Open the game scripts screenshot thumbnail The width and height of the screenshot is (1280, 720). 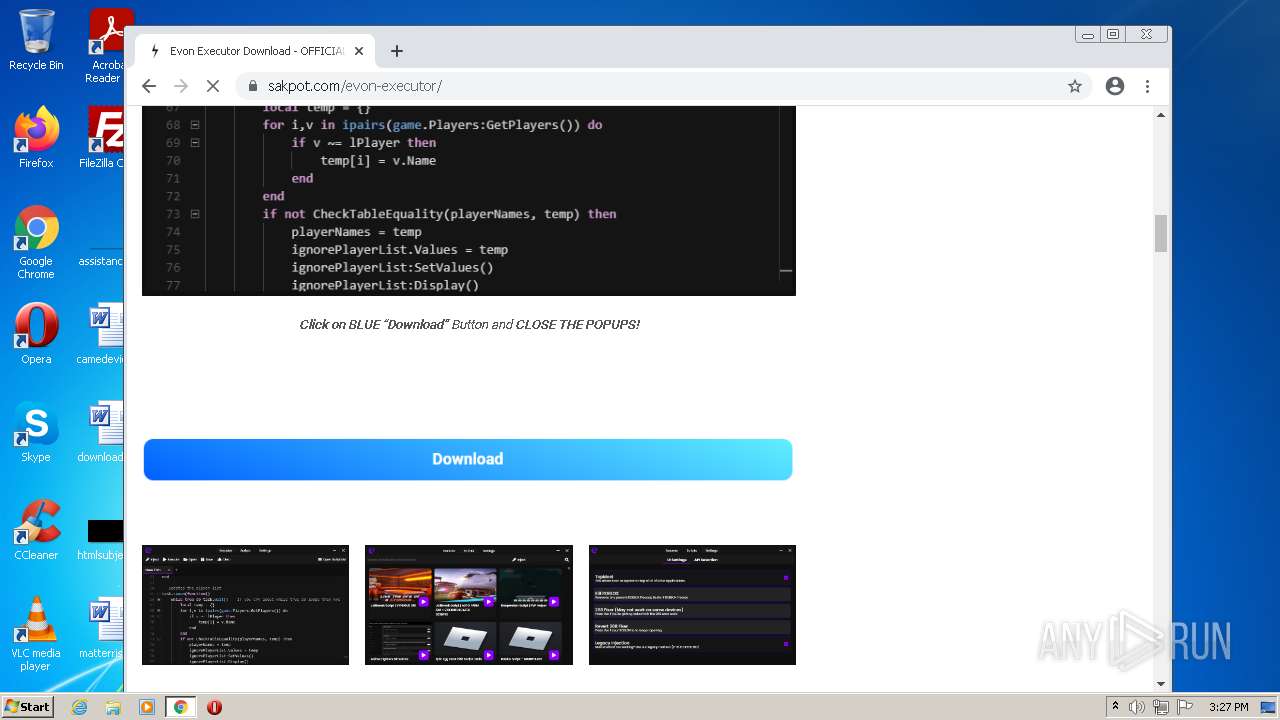pyautogui.click(x=469, y=605)
